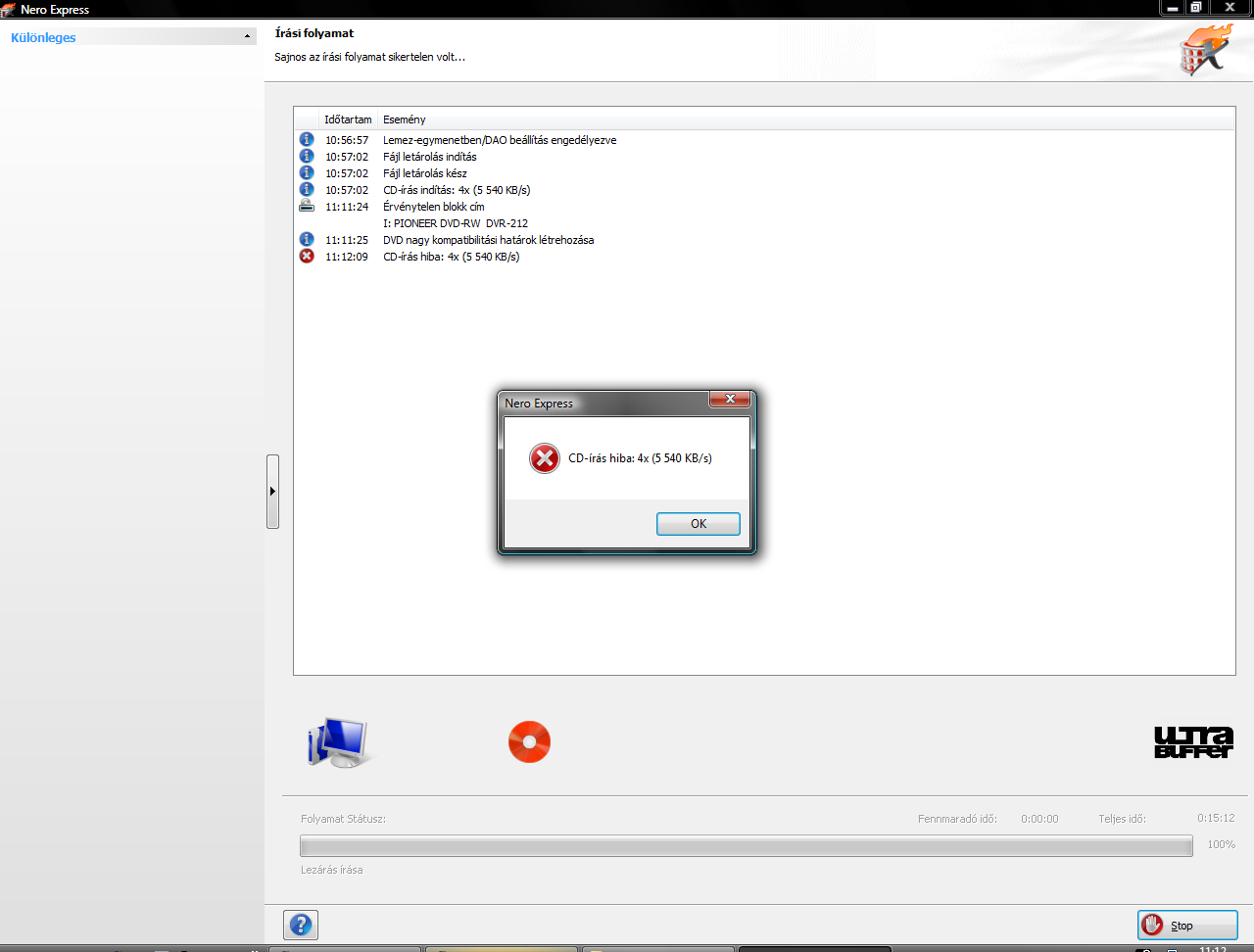Click the Ultra Buffer logo

coord(1193,742)
